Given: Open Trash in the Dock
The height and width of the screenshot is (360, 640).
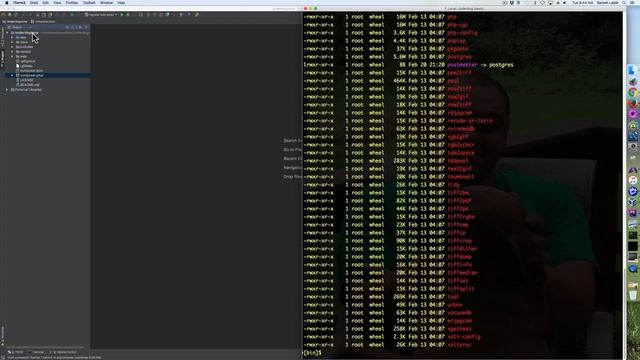Looking at the screenshot, I should [x=633, y=295].
